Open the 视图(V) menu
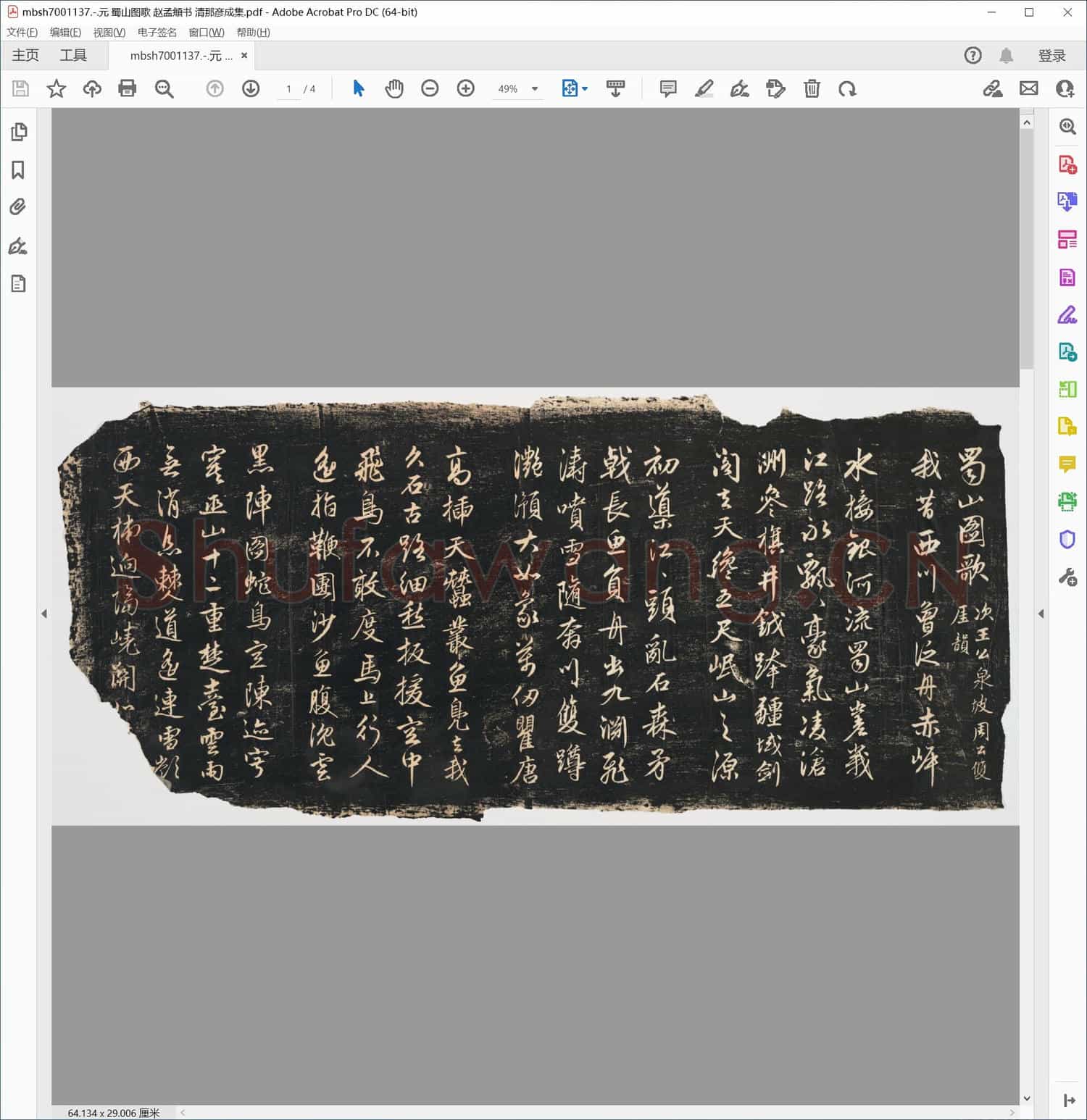Image resolution: width=1087 pixels, height=1120 pixels. tap(109, 33)
